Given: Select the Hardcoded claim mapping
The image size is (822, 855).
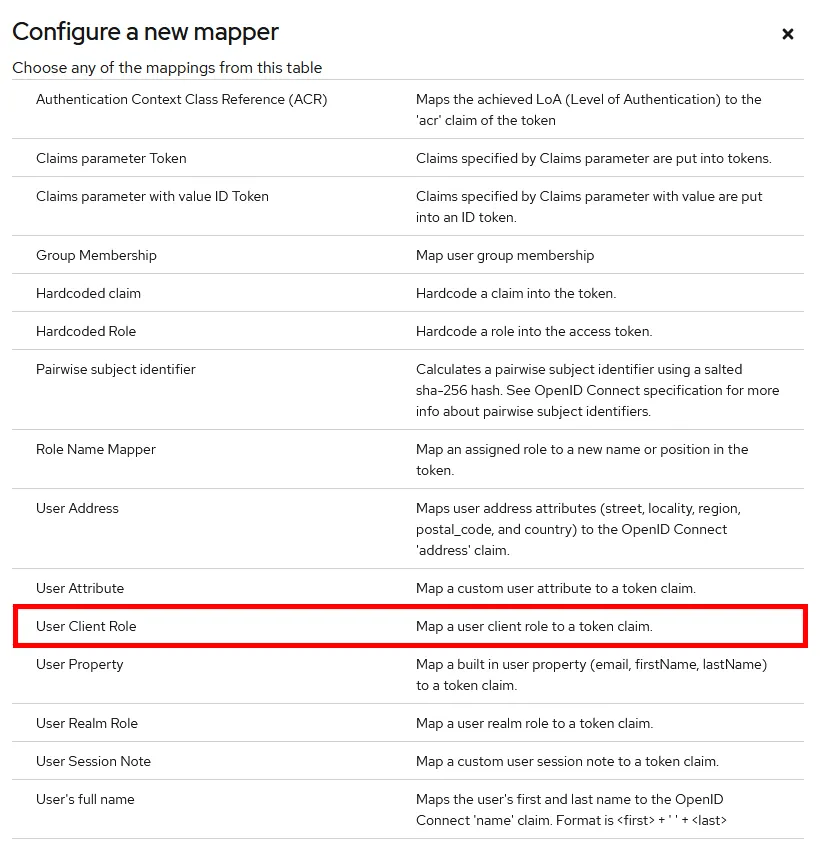Looking at the screenshot, I should (88, 293).
